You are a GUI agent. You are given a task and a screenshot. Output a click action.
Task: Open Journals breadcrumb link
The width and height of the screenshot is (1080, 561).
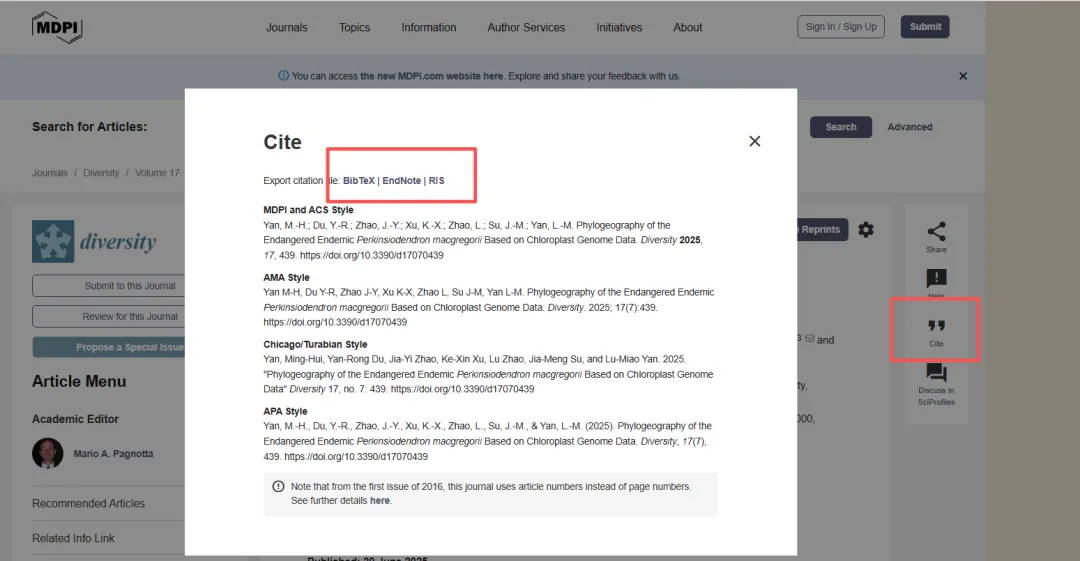50,173
